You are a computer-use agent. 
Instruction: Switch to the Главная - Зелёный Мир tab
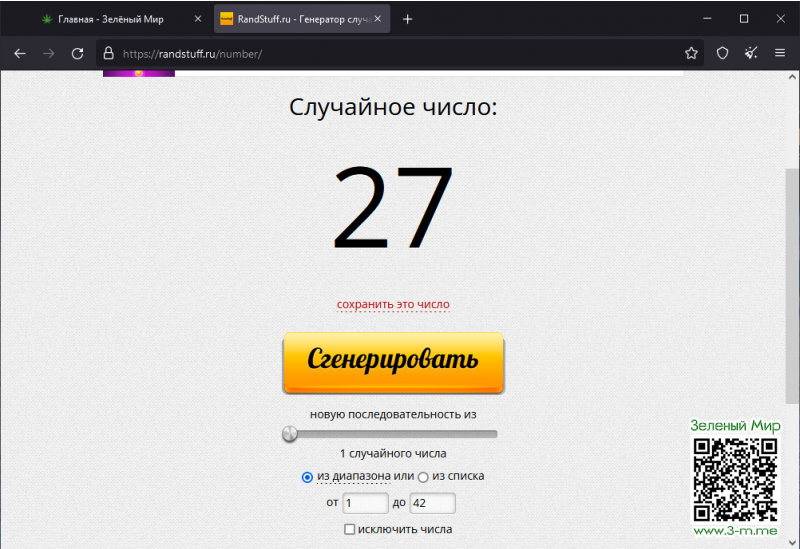110,19
